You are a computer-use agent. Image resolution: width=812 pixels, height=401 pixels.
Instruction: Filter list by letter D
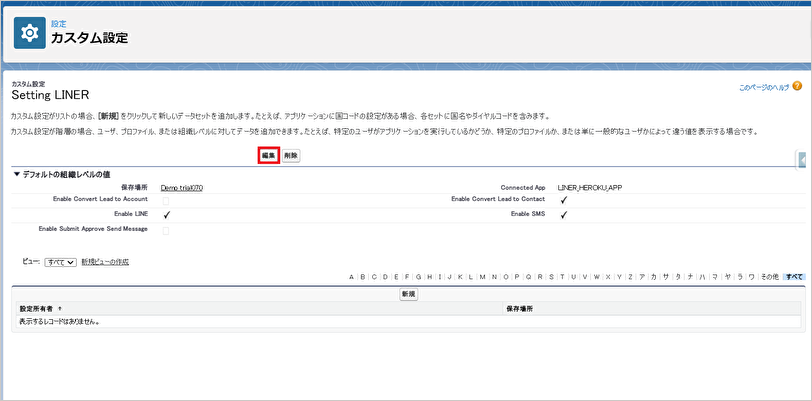[x=385, y=277]
